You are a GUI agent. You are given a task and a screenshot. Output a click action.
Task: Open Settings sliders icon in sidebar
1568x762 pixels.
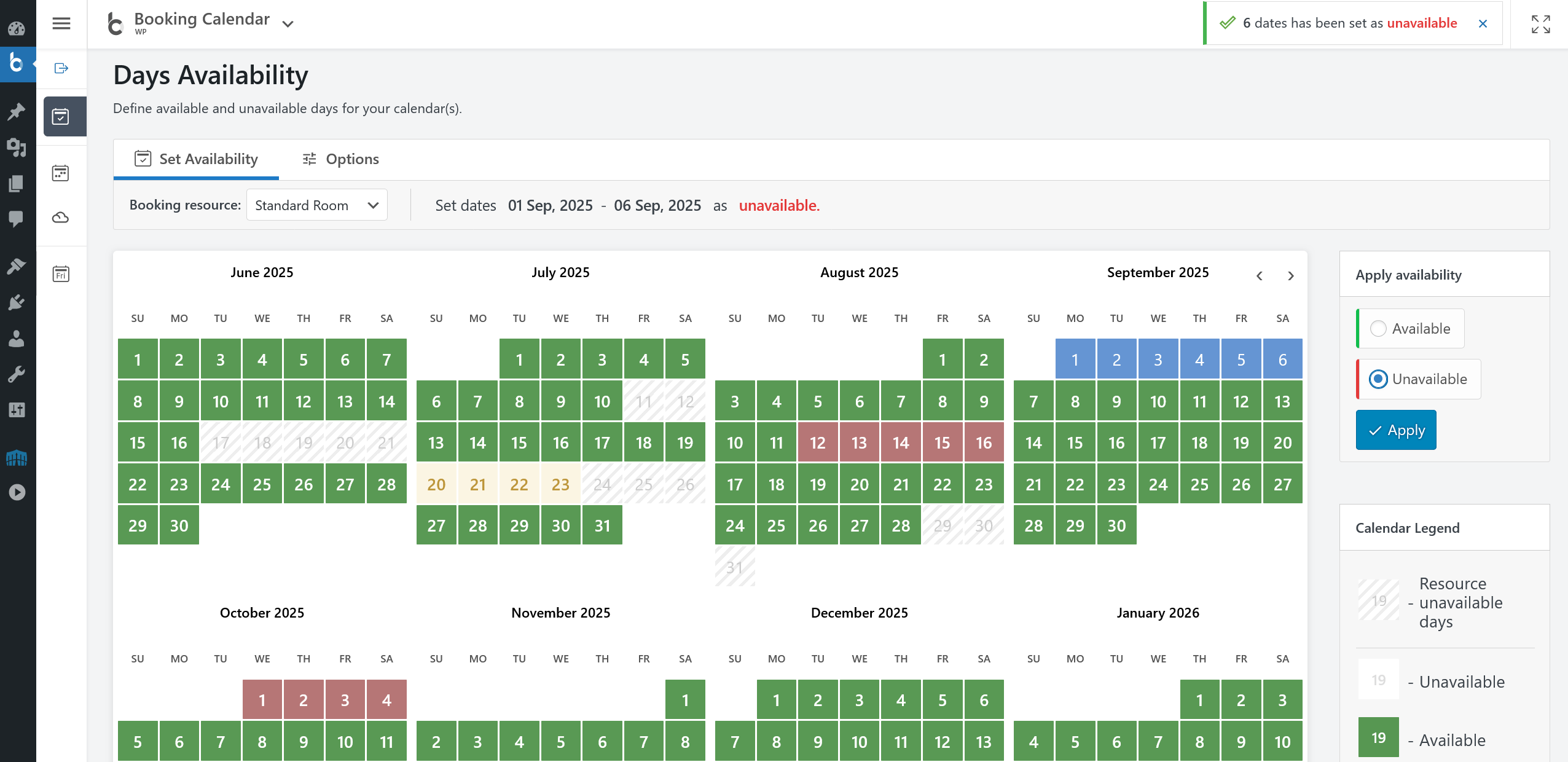17,410
